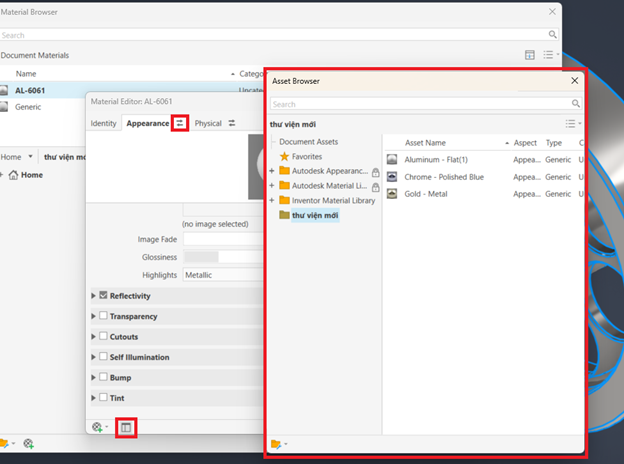
Task: Click Home house icon in library tree
Action: click(14, 175)
